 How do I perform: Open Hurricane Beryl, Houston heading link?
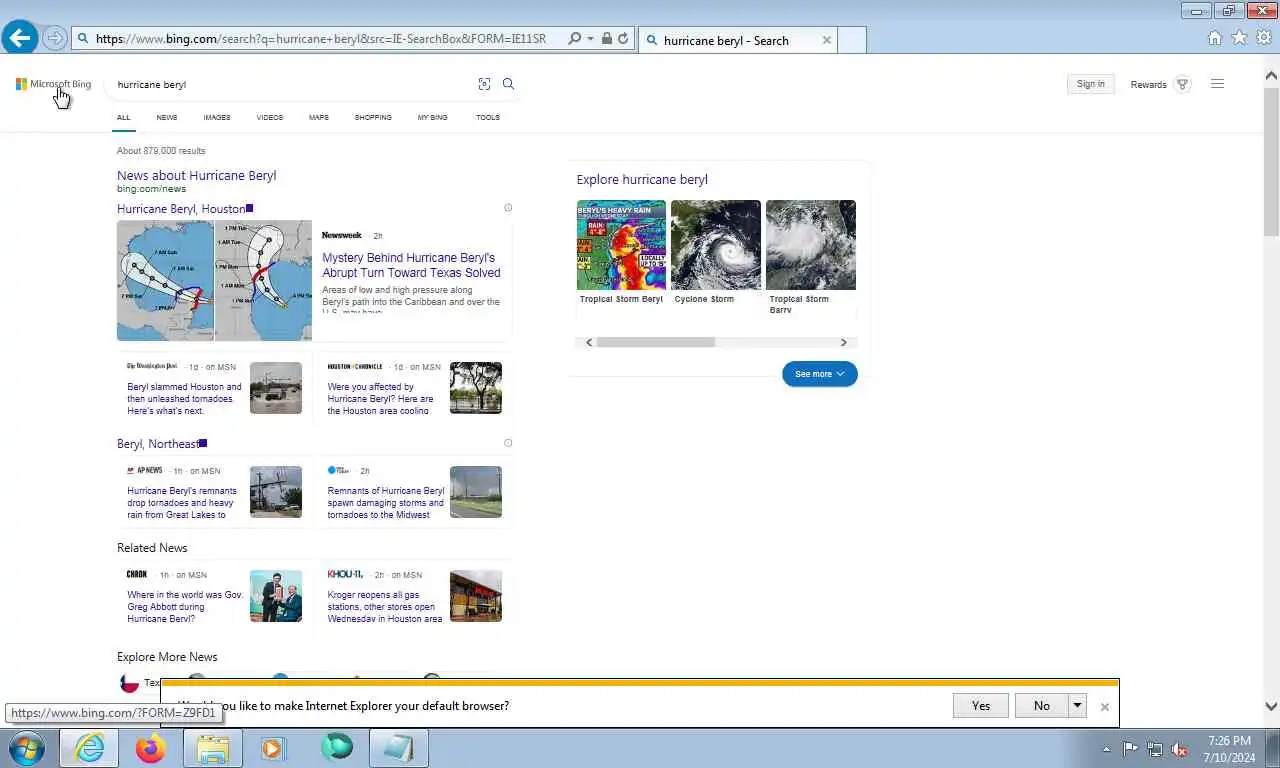point(181,209)
